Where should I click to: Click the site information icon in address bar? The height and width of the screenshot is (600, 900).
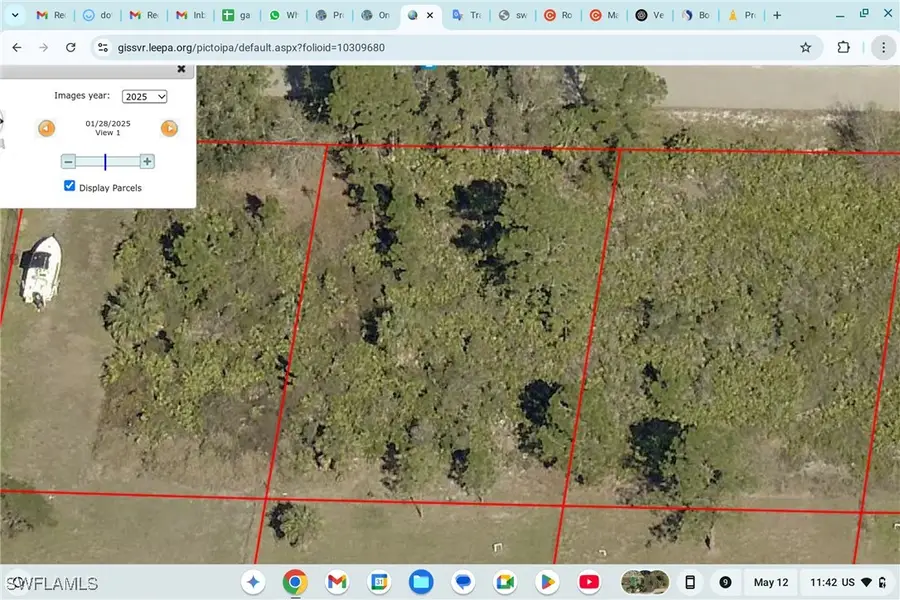102,47
